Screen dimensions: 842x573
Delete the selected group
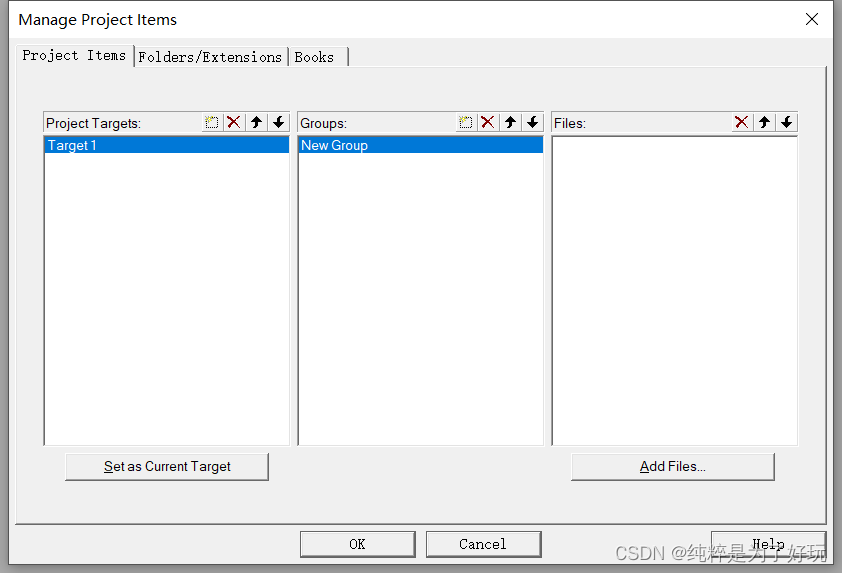click(x=488, y=122)
